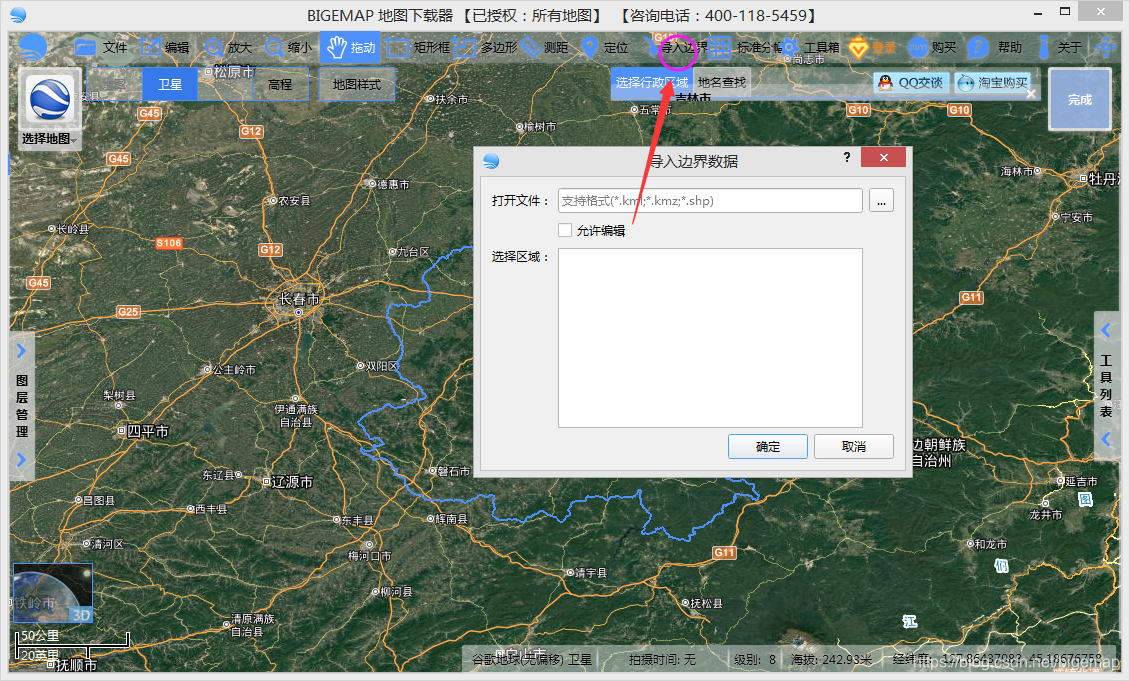
Task: Open the 关于 about info item
Action: tap(1059, 48)
